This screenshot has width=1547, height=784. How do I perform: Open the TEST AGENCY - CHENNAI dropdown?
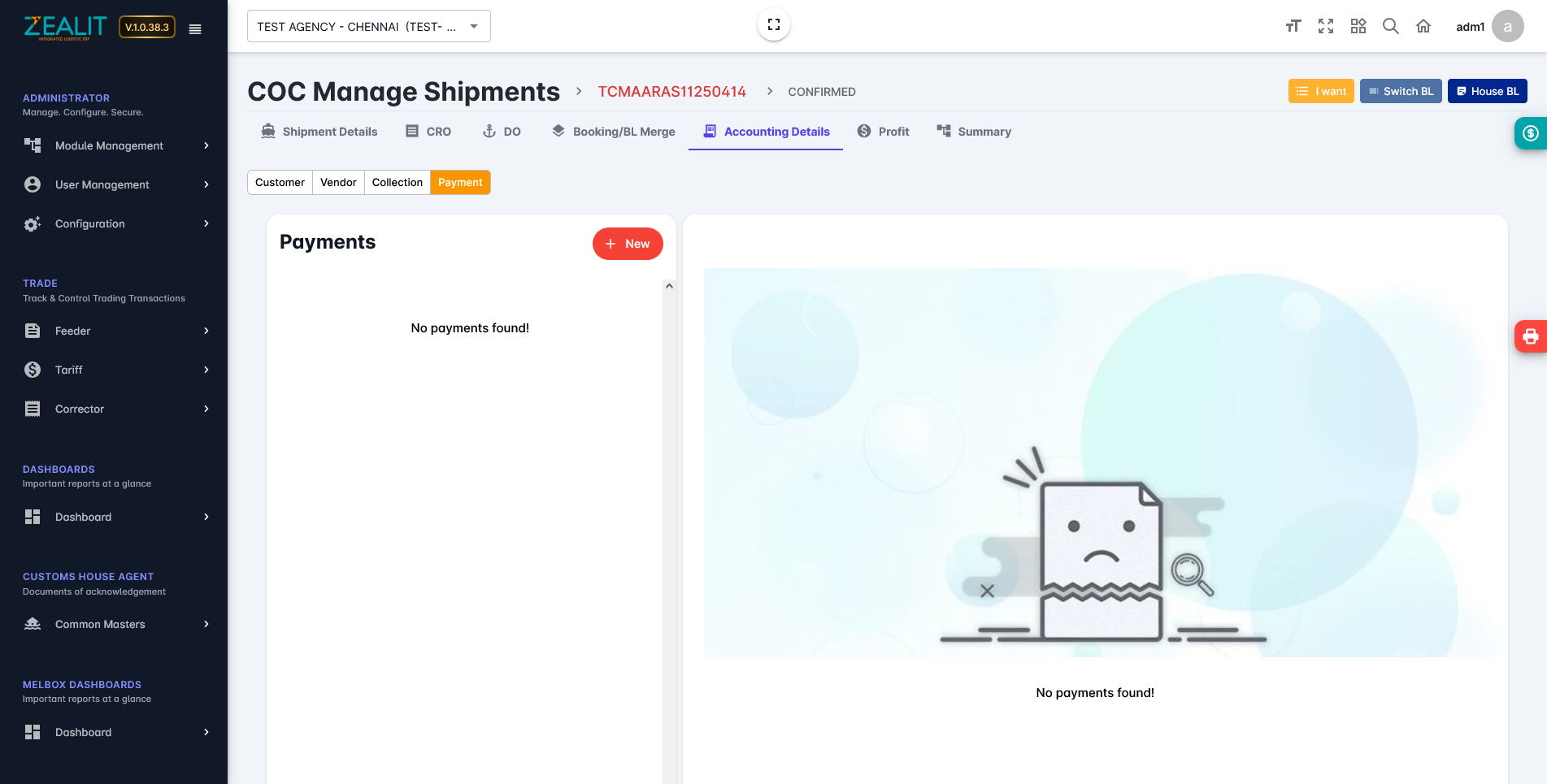click(x=368, y=27)
